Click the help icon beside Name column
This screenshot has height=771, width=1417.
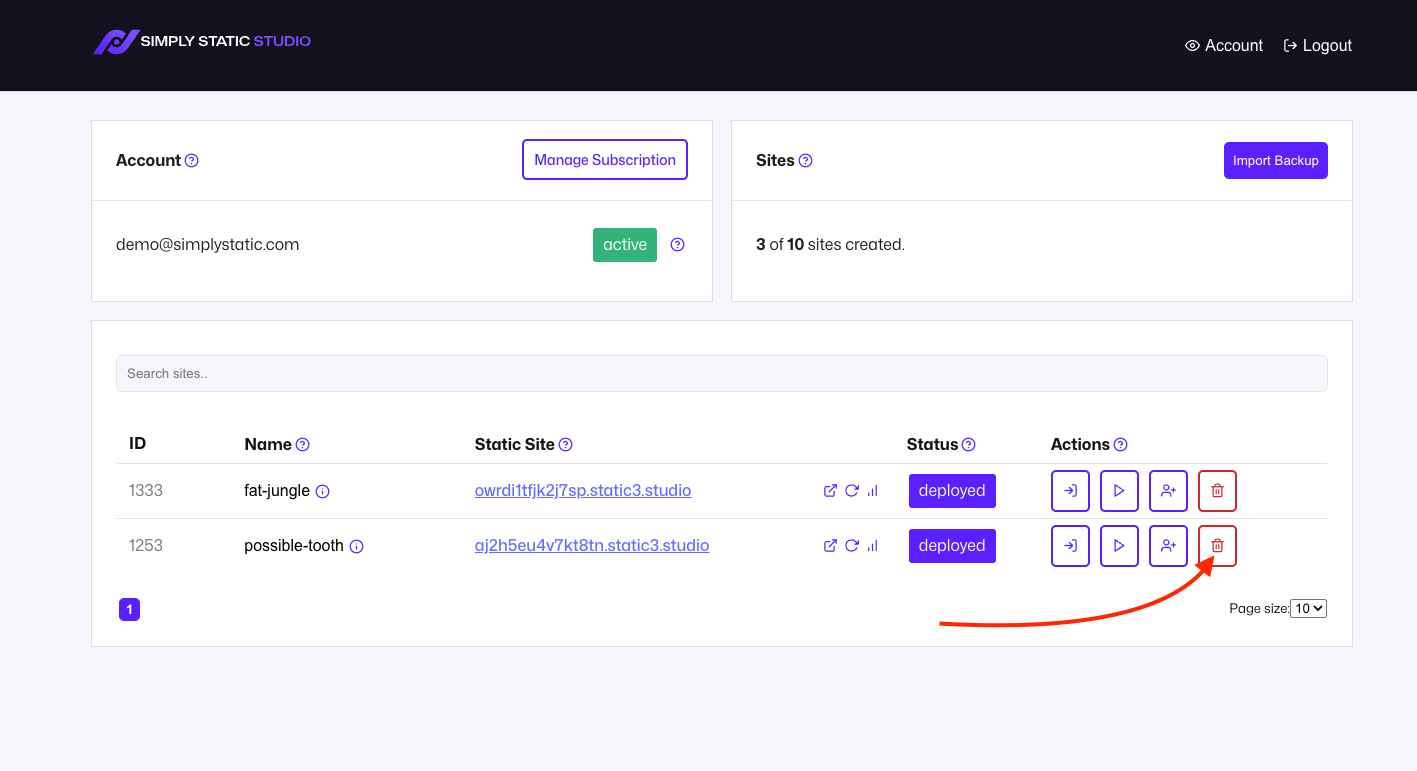pyautogui.click(x=303, y=445)
